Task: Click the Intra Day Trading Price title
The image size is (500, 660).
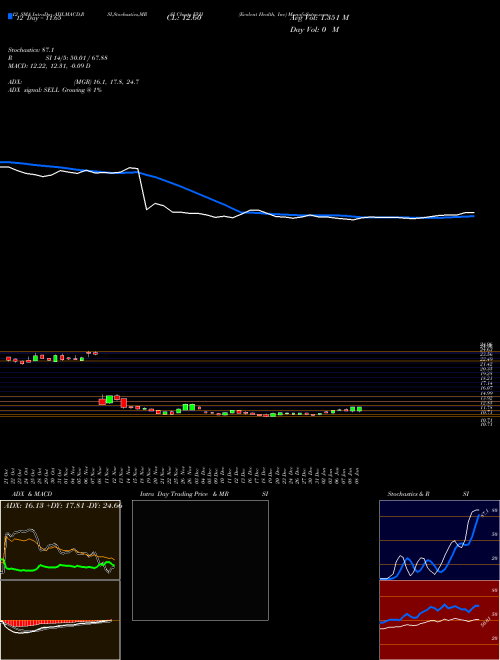Action: pos(175,494)
